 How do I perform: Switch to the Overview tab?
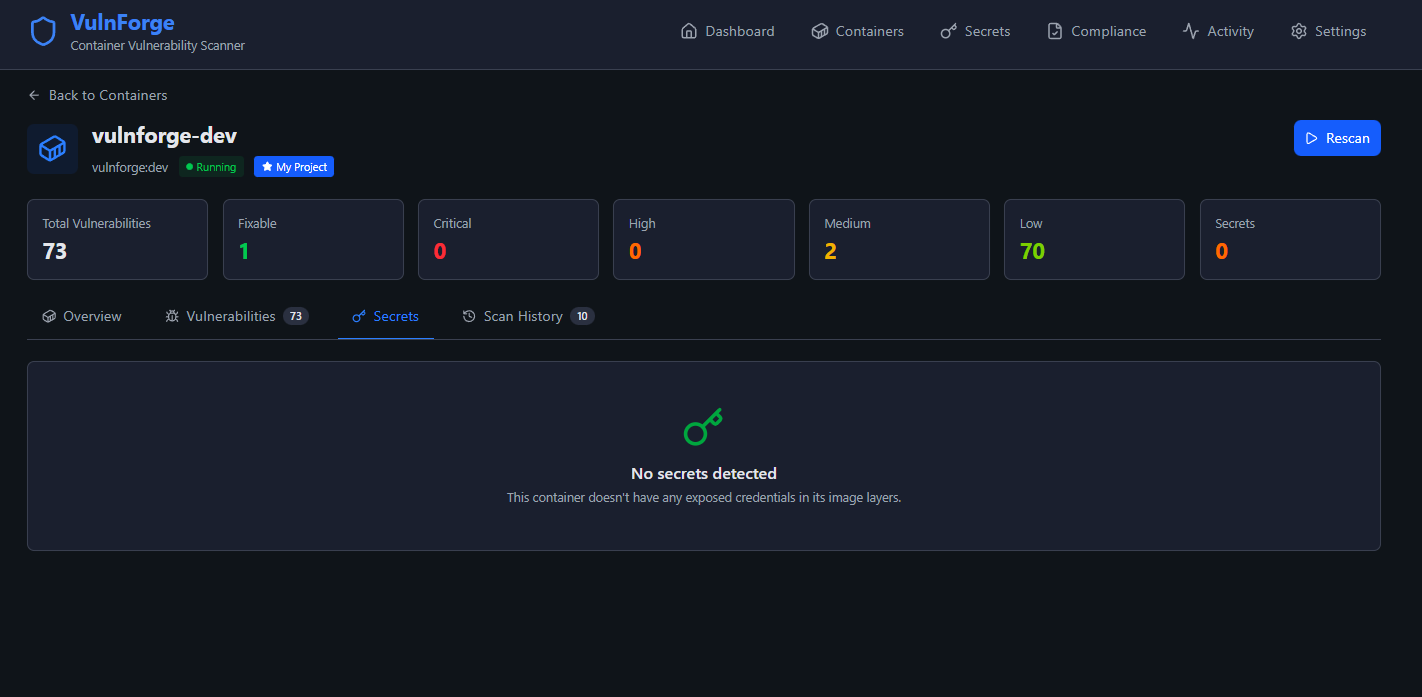tap(82, 316)
